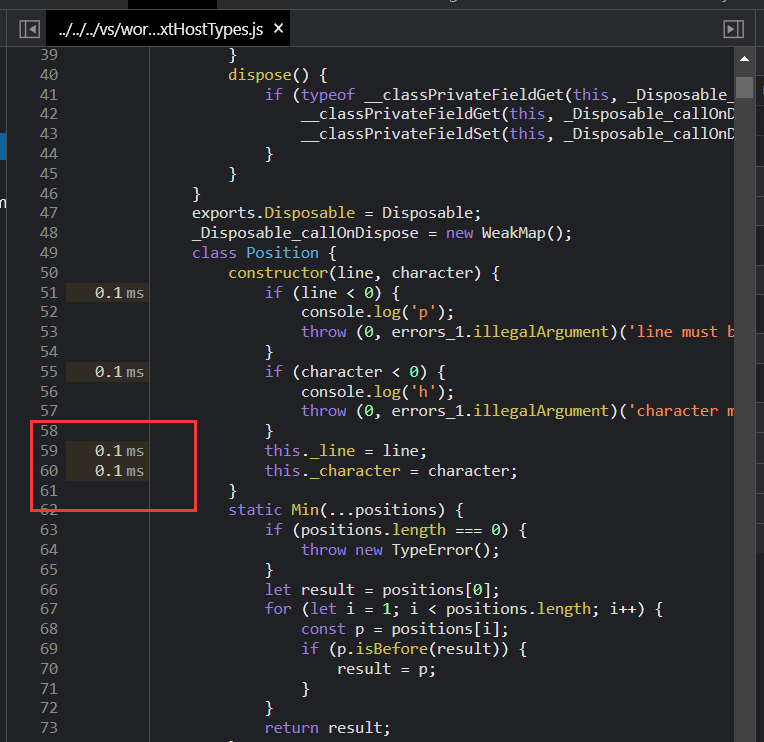Click 'class Position {' declaration text
This screenshot has width=764, height=742.
click(x=264, y=253)
